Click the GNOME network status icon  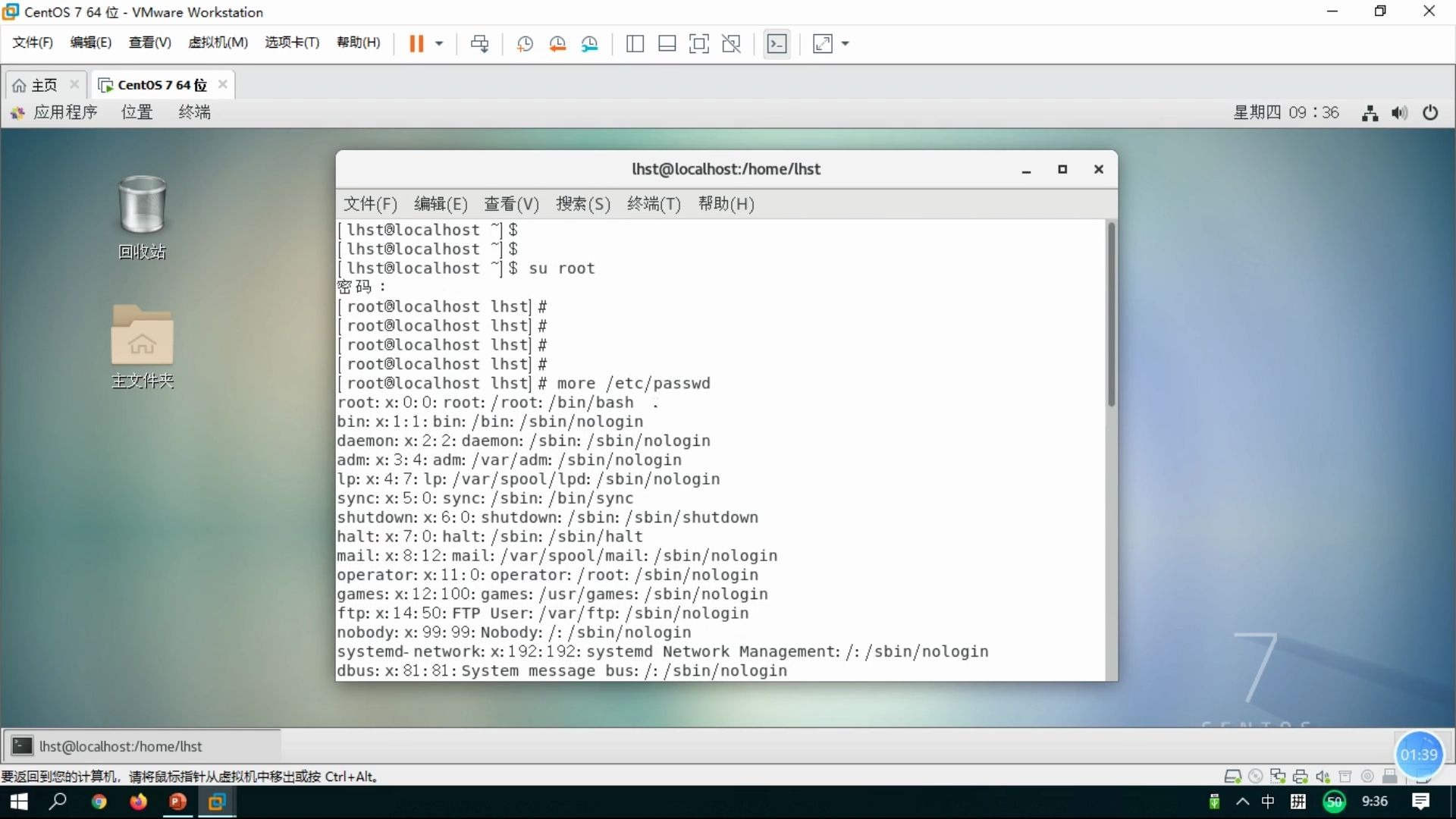(x=1370, y=113)
